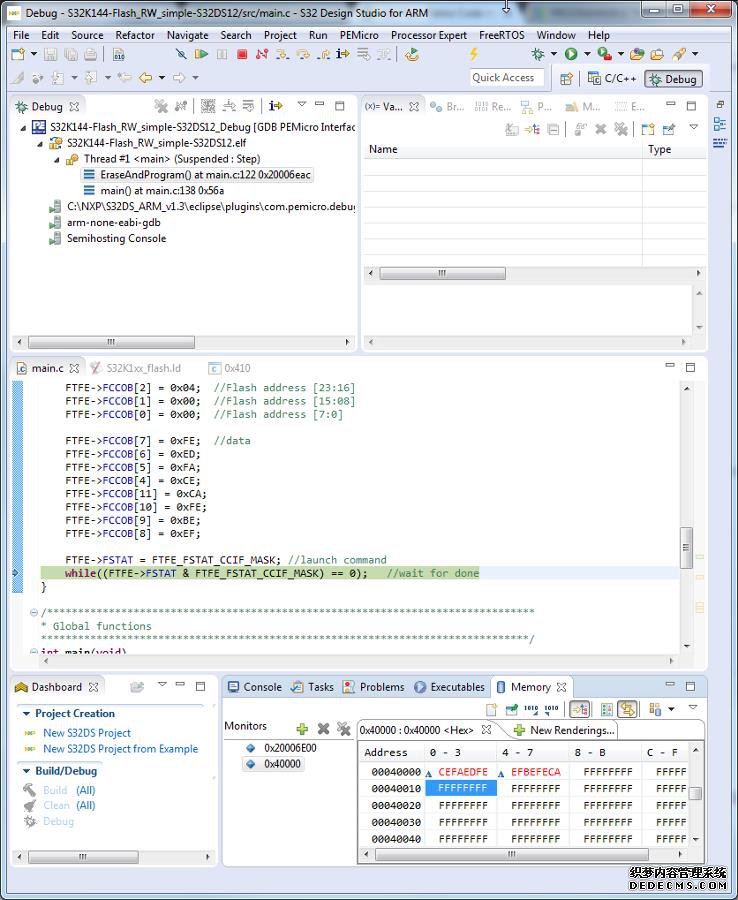Remove the selected memory monitor
The width and height of the screenshot is (738, 900).
323,729
